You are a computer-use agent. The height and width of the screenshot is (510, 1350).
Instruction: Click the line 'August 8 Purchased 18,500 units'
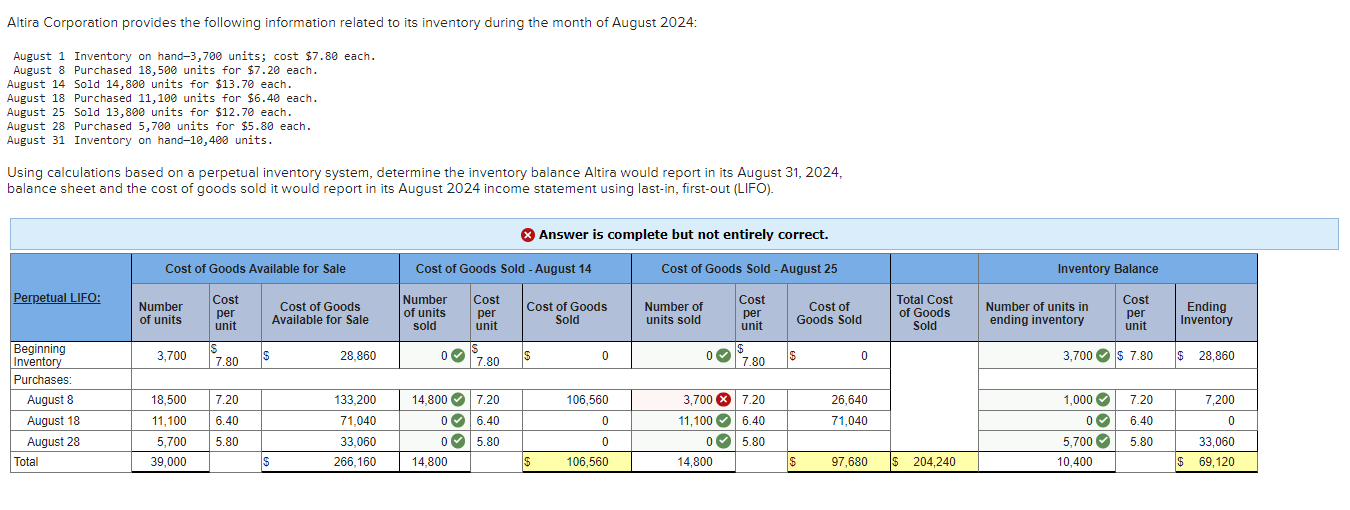165,70
